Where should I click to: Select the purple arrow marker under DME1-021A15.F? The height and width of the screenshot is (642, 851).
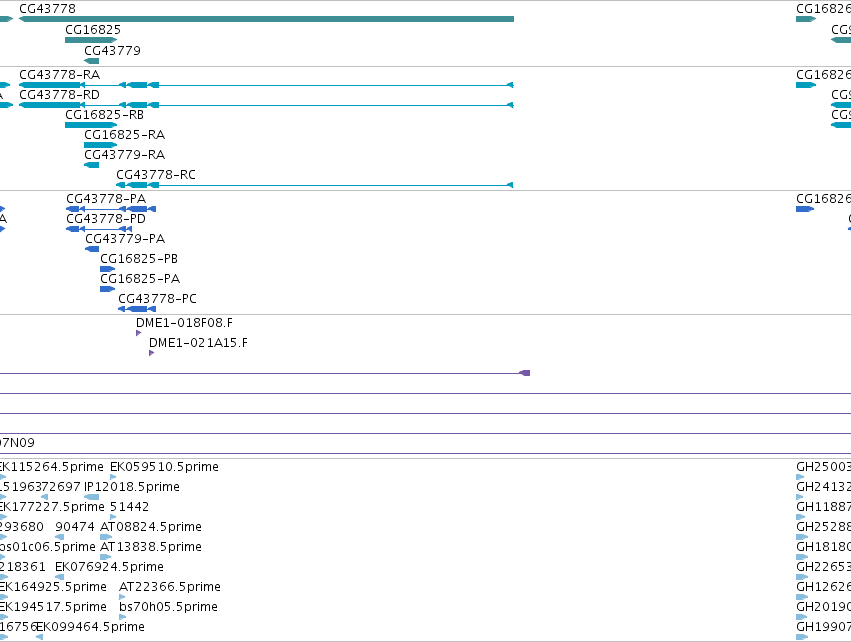[x=151, y=353]
